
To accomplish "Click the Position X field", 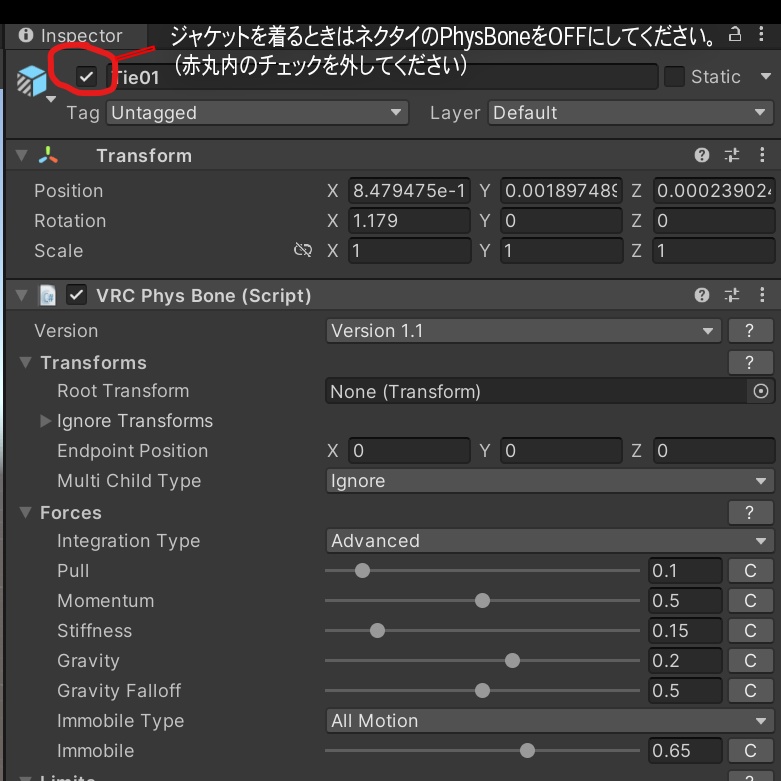I will coord(409,191).
